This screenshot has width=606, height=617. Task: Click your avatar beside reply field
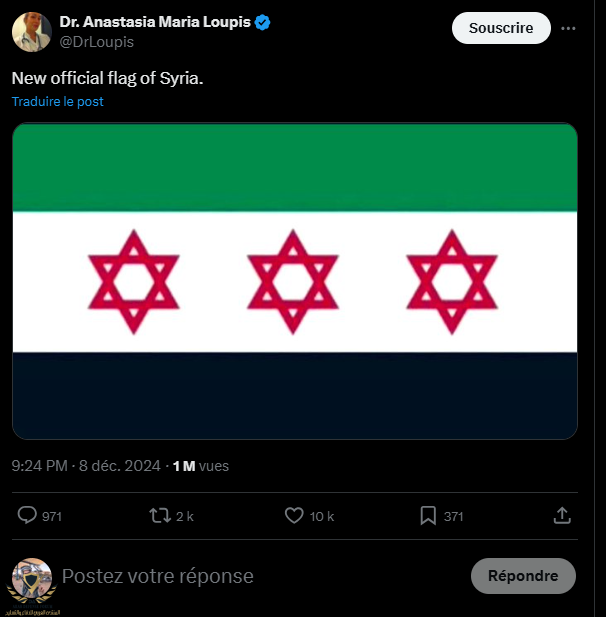[32, 578]
